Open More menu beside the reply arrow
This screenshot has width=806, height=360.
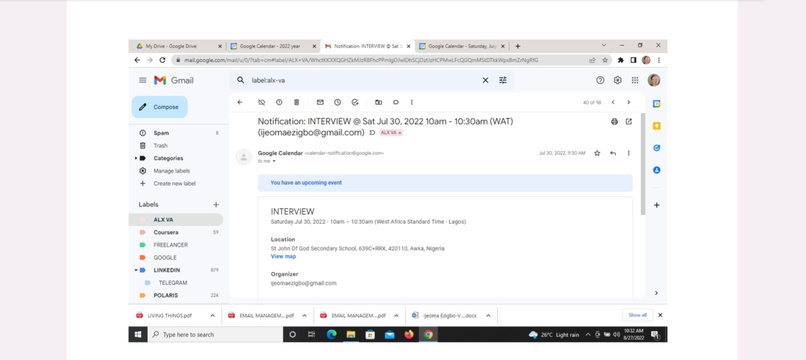(x=628, y=153)
